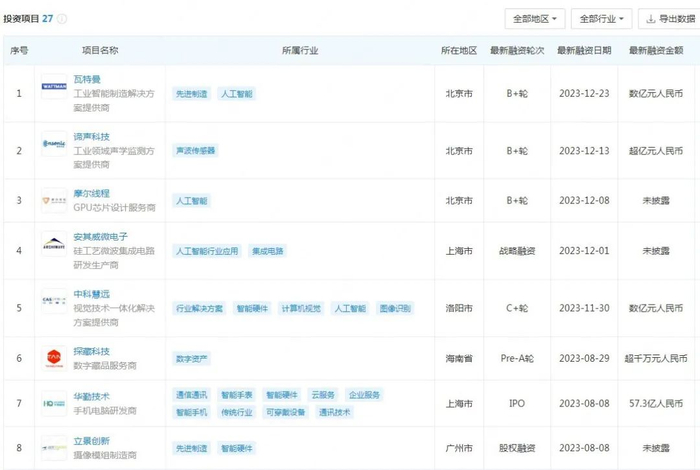
Task: Click 人工智能 tag in 中科慧远 row
Action: 350,308
